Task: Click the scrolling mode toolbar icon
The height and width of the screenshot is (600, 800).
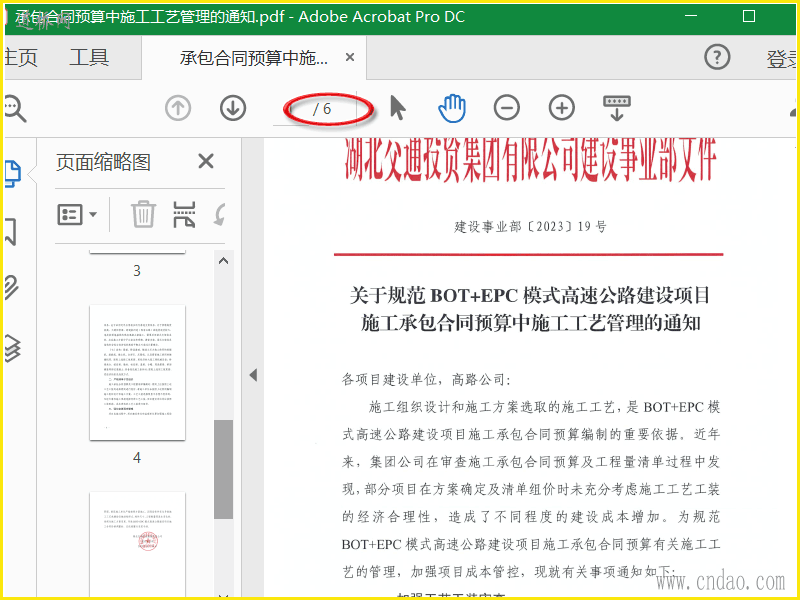Action: [x=617, y=108]
